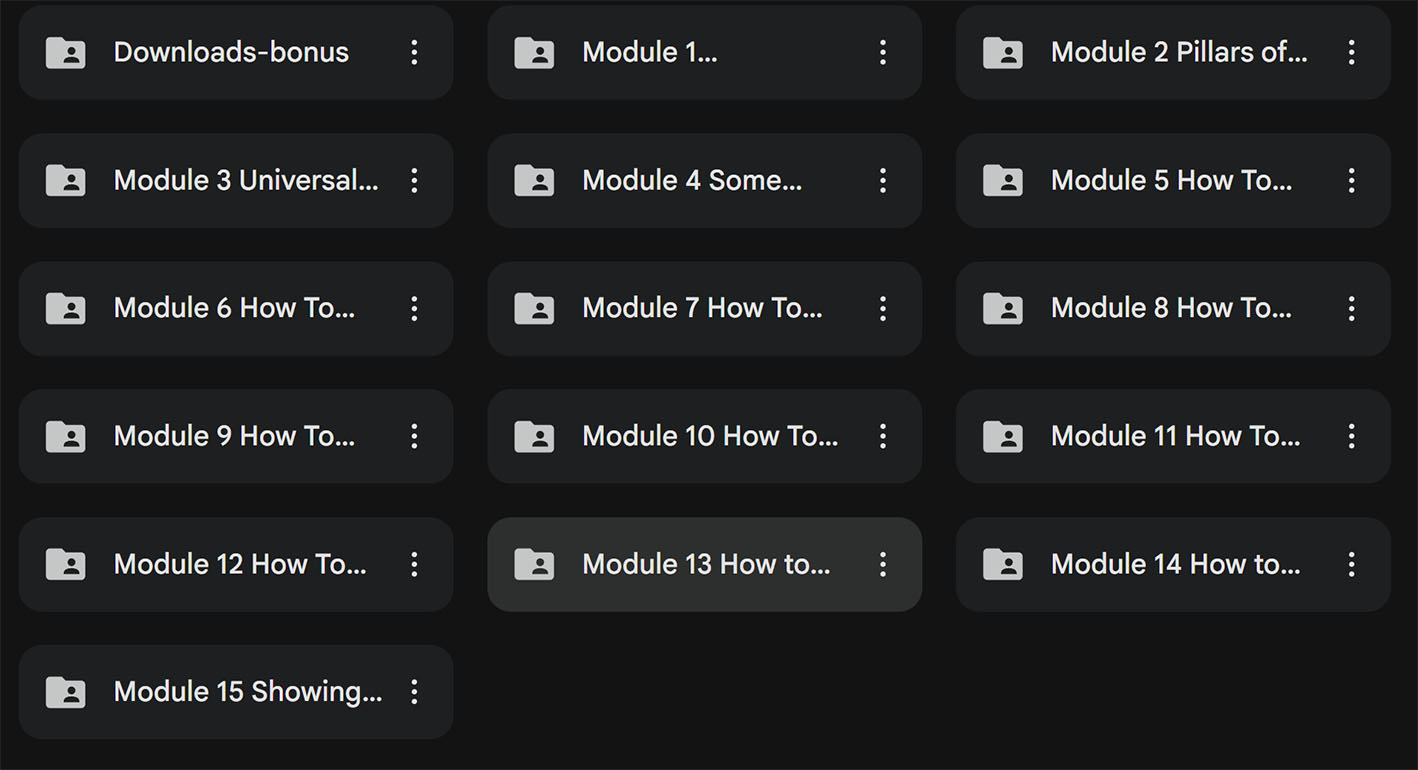Image resolution: width=1418 pixels, height=770 pixels.
Task: Select the Module 8 How To folder
Action: 1171,309
